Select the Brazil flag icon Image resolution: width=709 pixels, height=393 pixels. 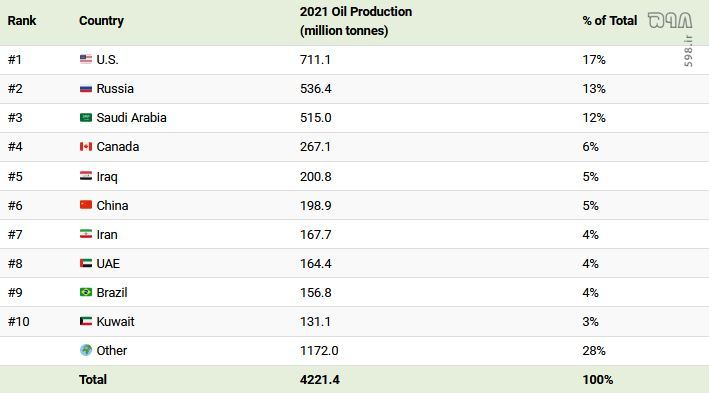(x=86, y=292)
